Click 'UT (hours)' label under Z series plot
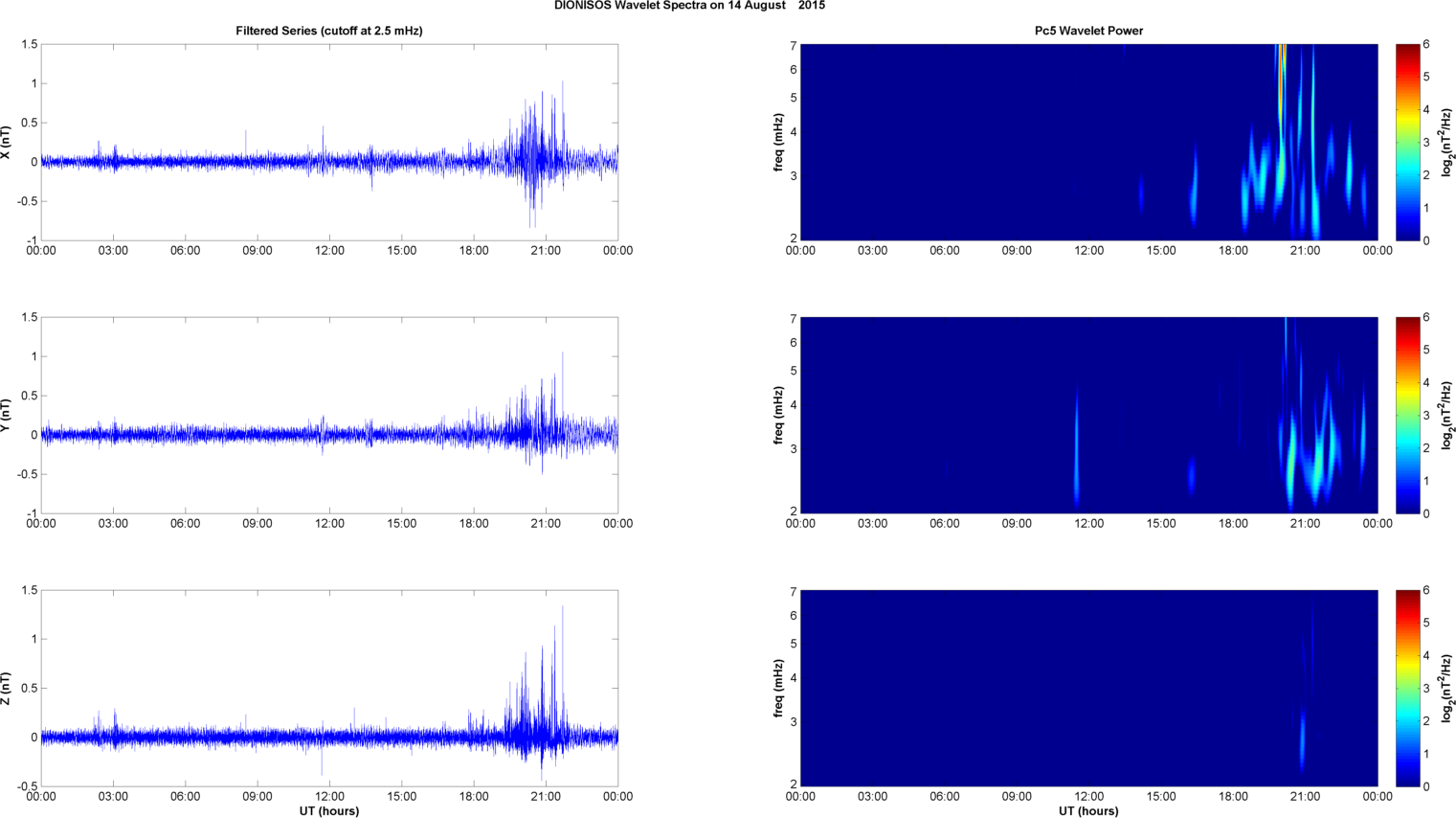1456x818 pixels. pos(329,810)
